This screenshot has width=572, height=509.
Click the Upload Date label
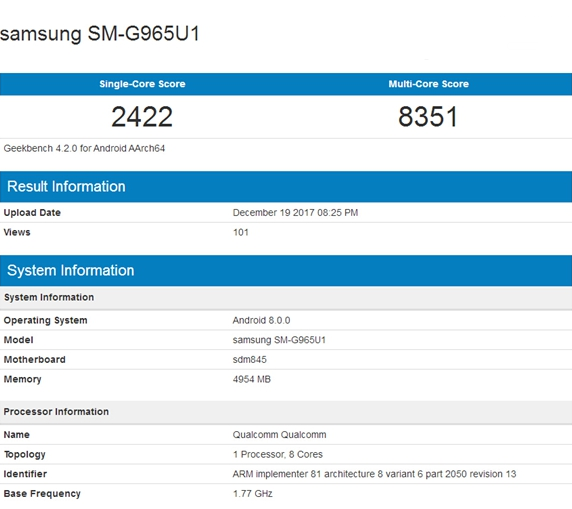32,213
